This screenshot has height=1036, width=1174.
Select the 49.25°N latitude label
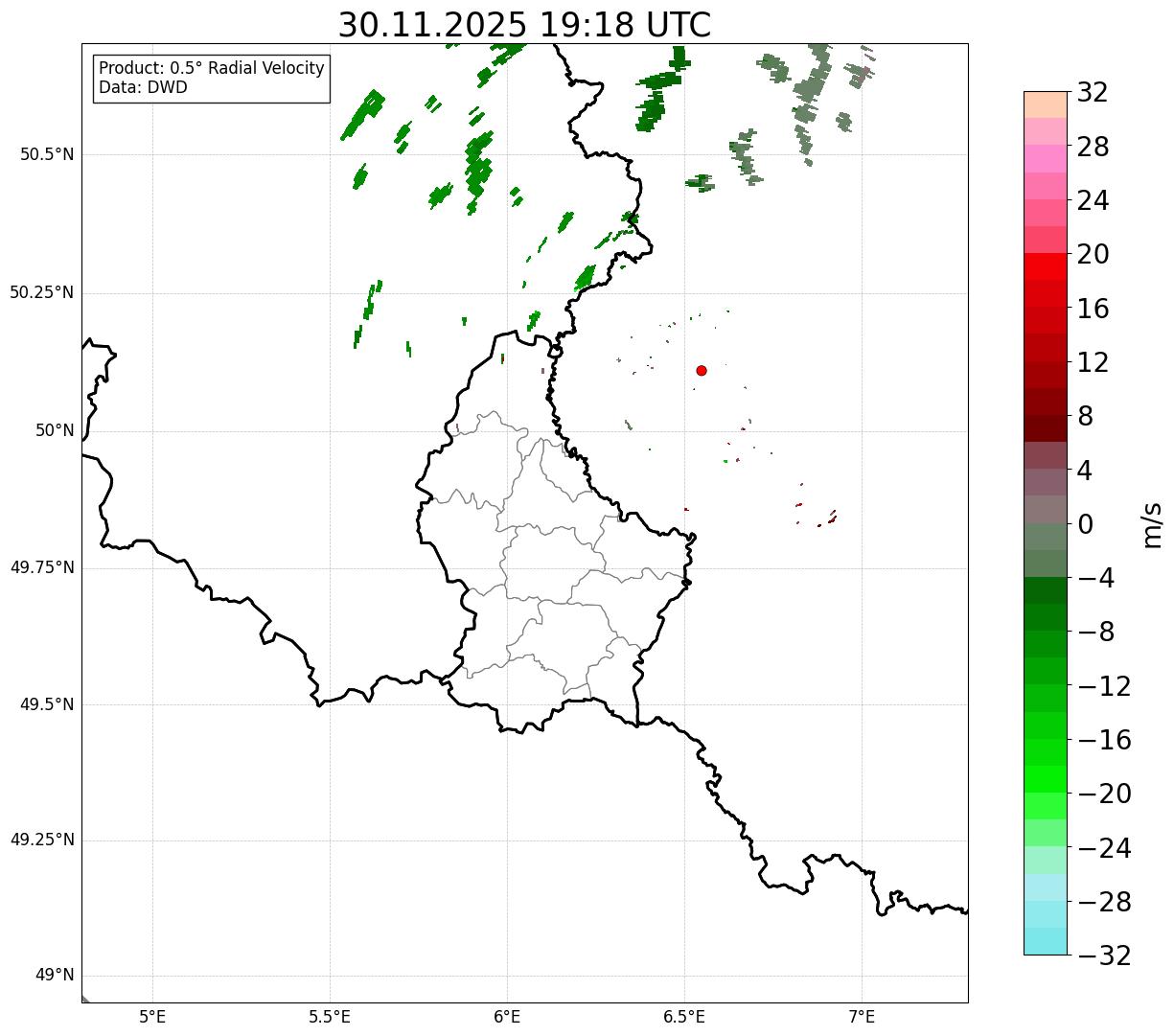pos(42,840)
